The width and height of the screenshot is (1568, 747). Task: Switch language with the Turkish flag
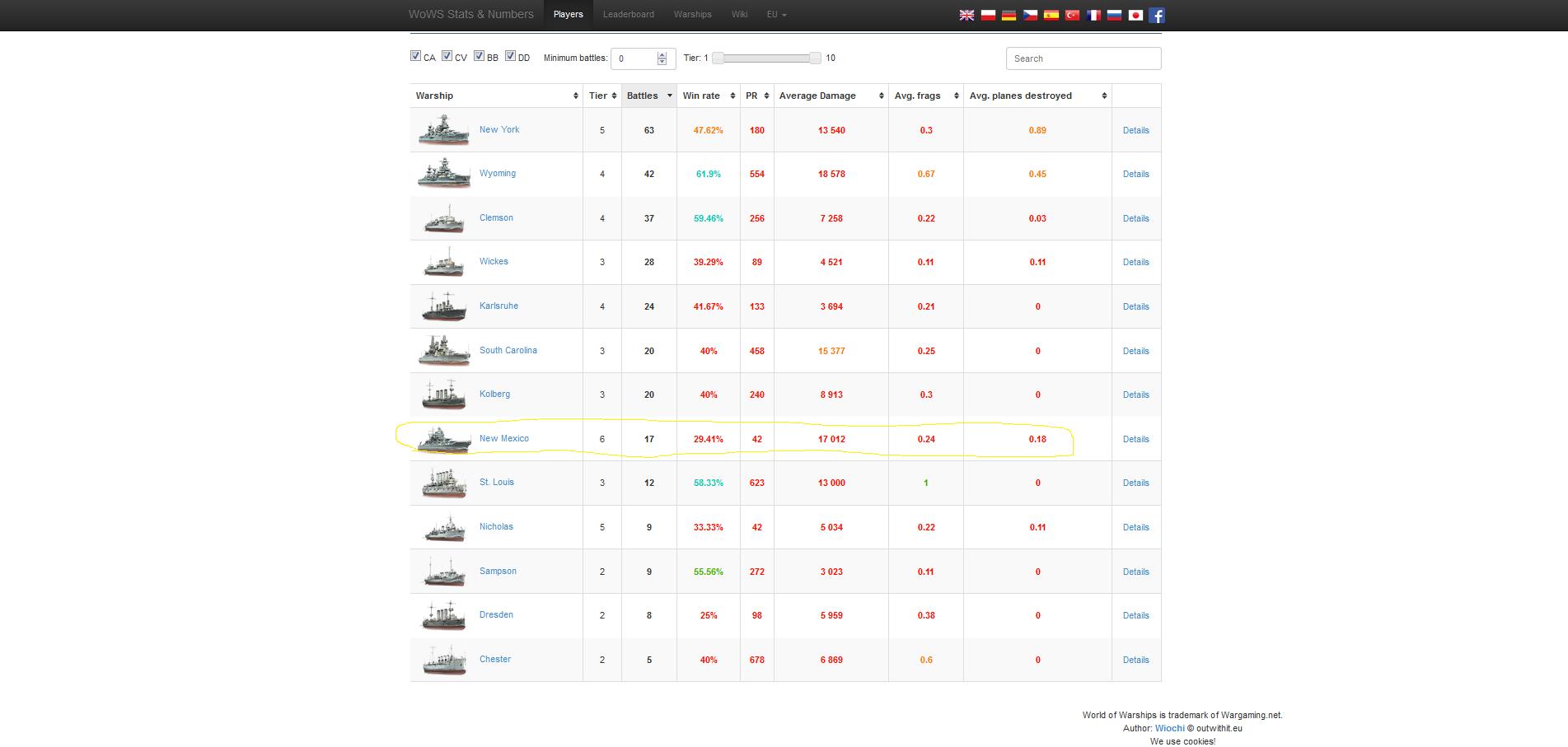tap(1072, 15)
